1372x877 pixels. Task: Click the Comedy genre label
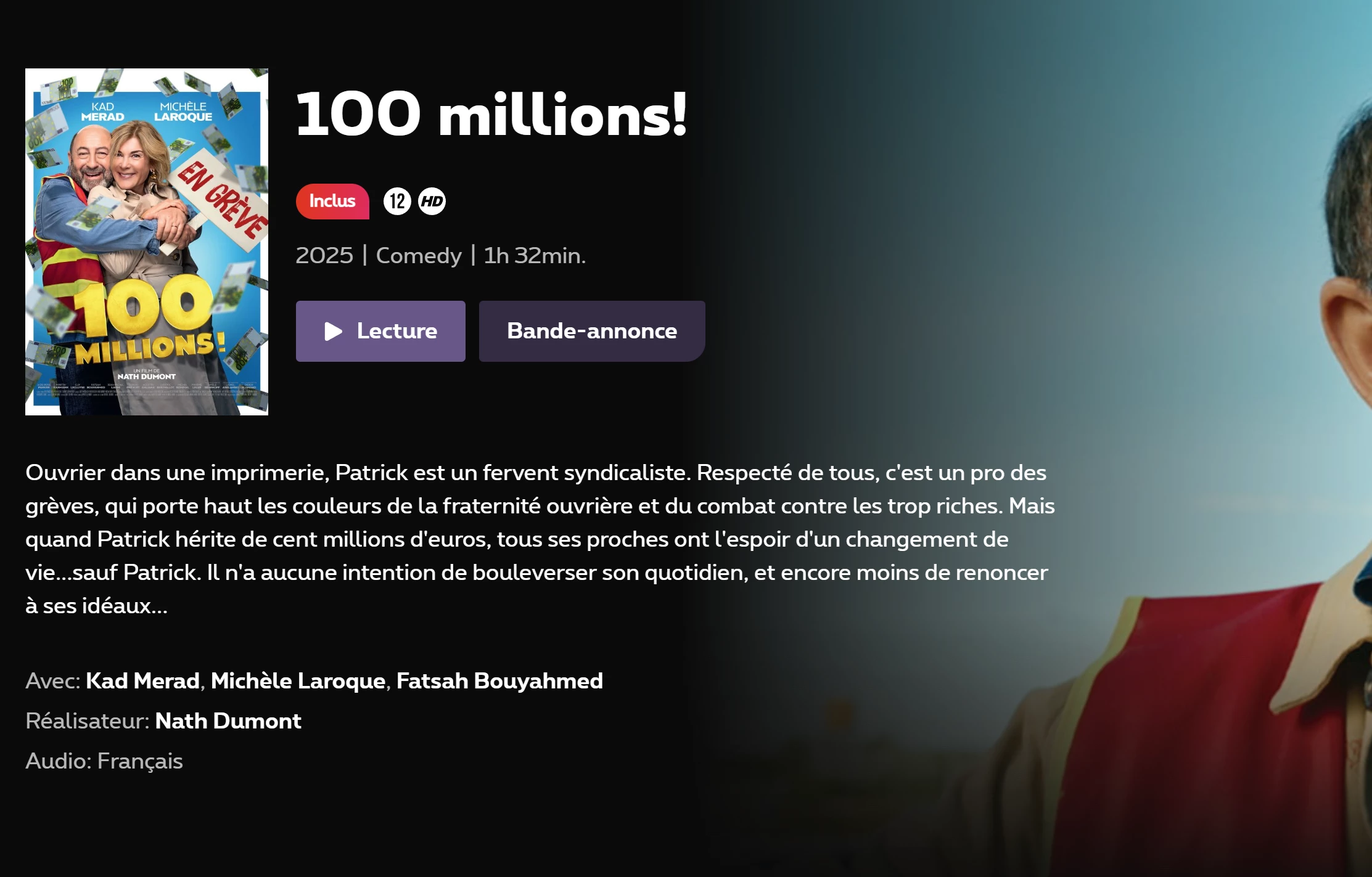coord(419,255)
